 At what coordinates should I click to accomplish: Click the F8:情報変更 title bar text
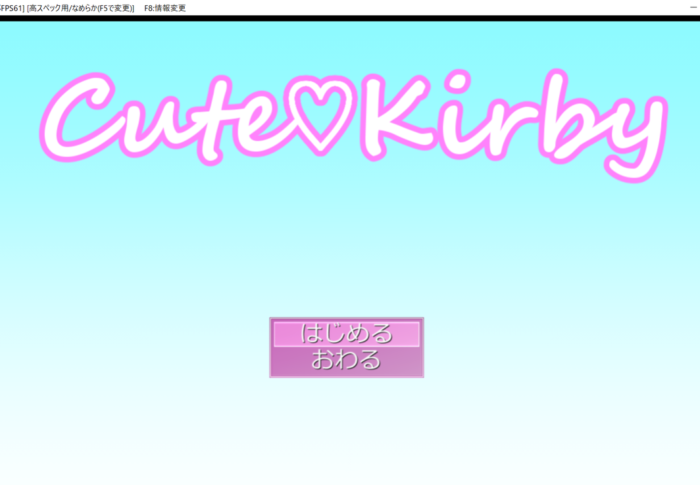(x=165, y=8)
